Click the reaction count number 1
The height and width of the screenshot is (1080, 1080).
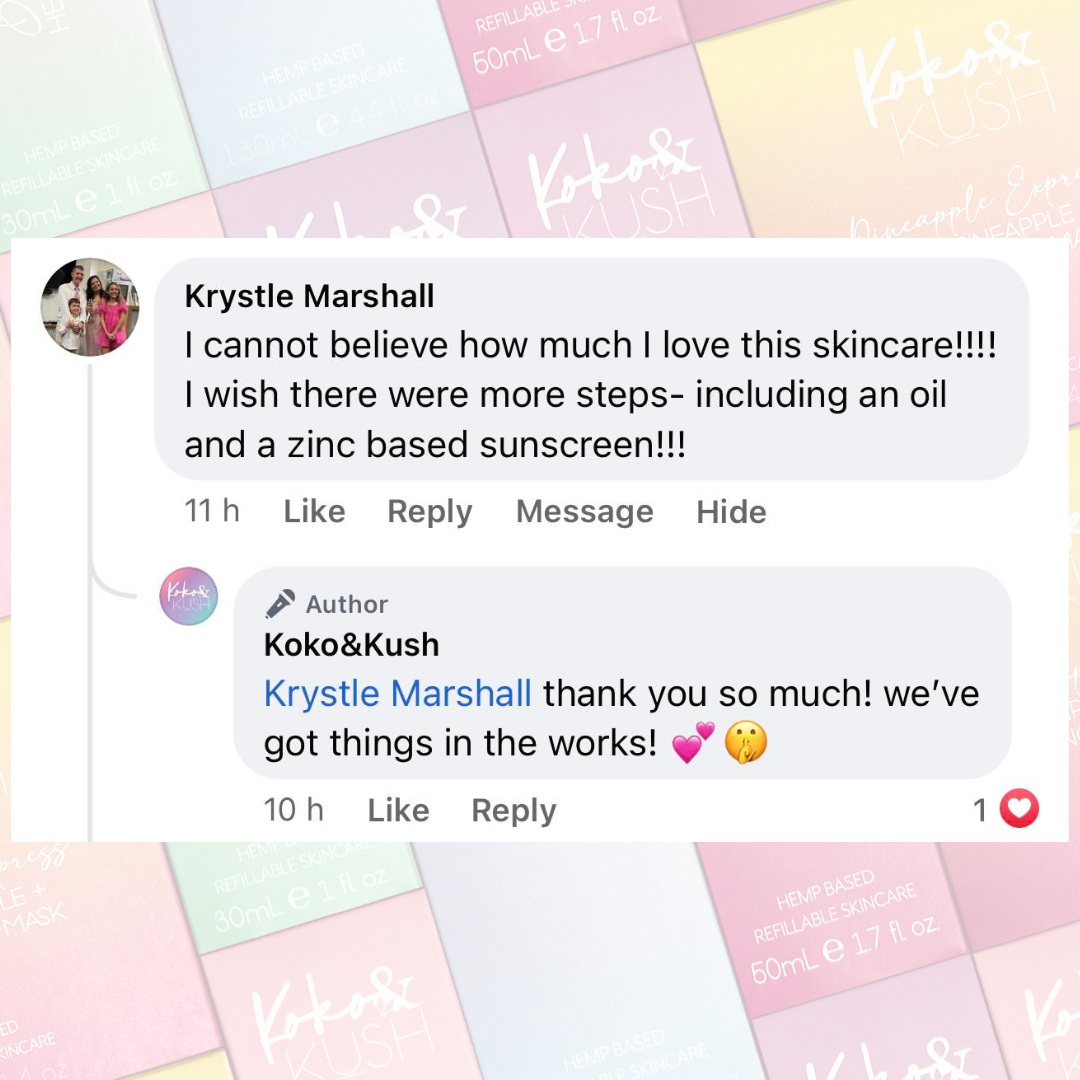[980, 811]
